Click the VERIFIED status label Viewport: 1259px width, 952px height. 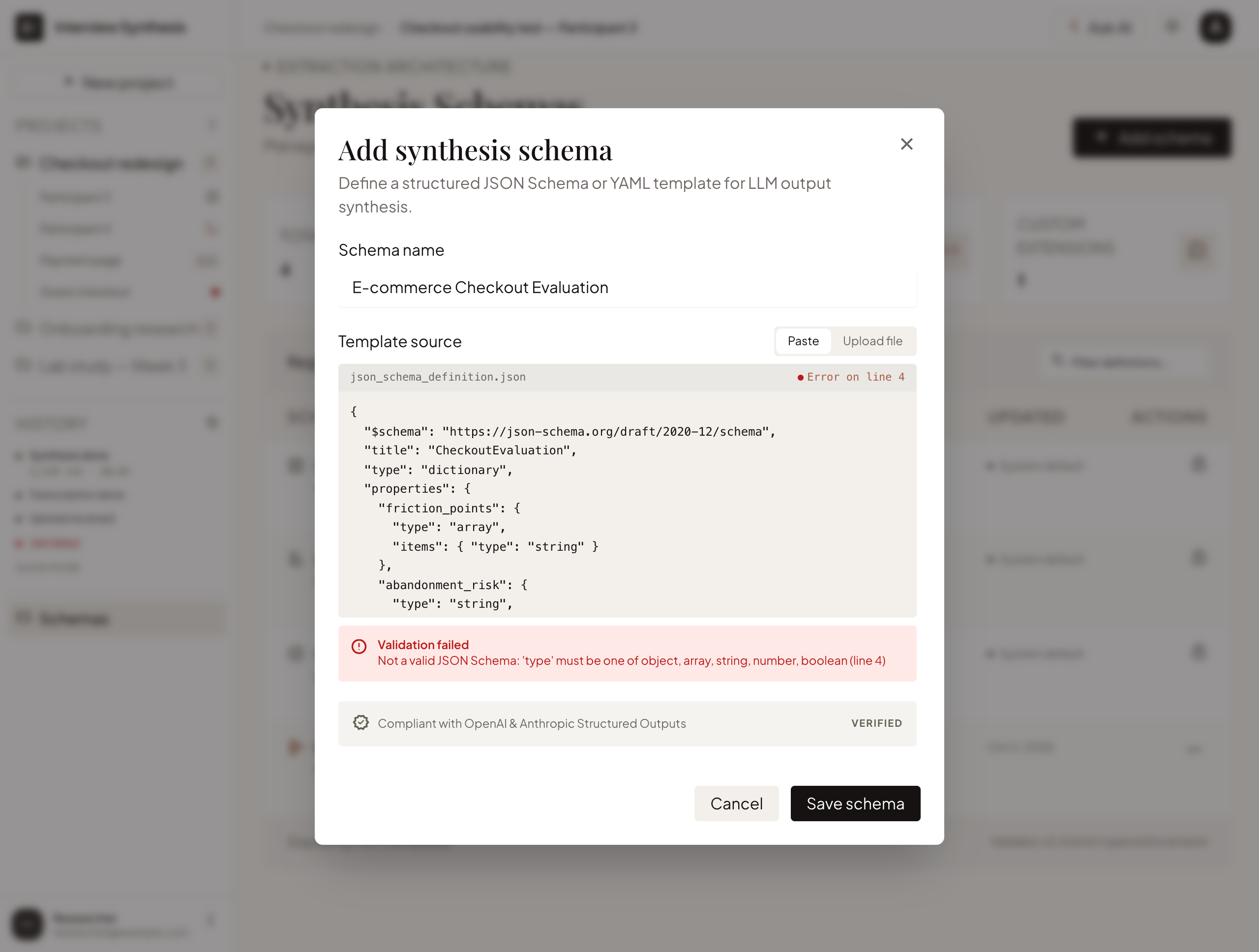[x=876, y=723]
